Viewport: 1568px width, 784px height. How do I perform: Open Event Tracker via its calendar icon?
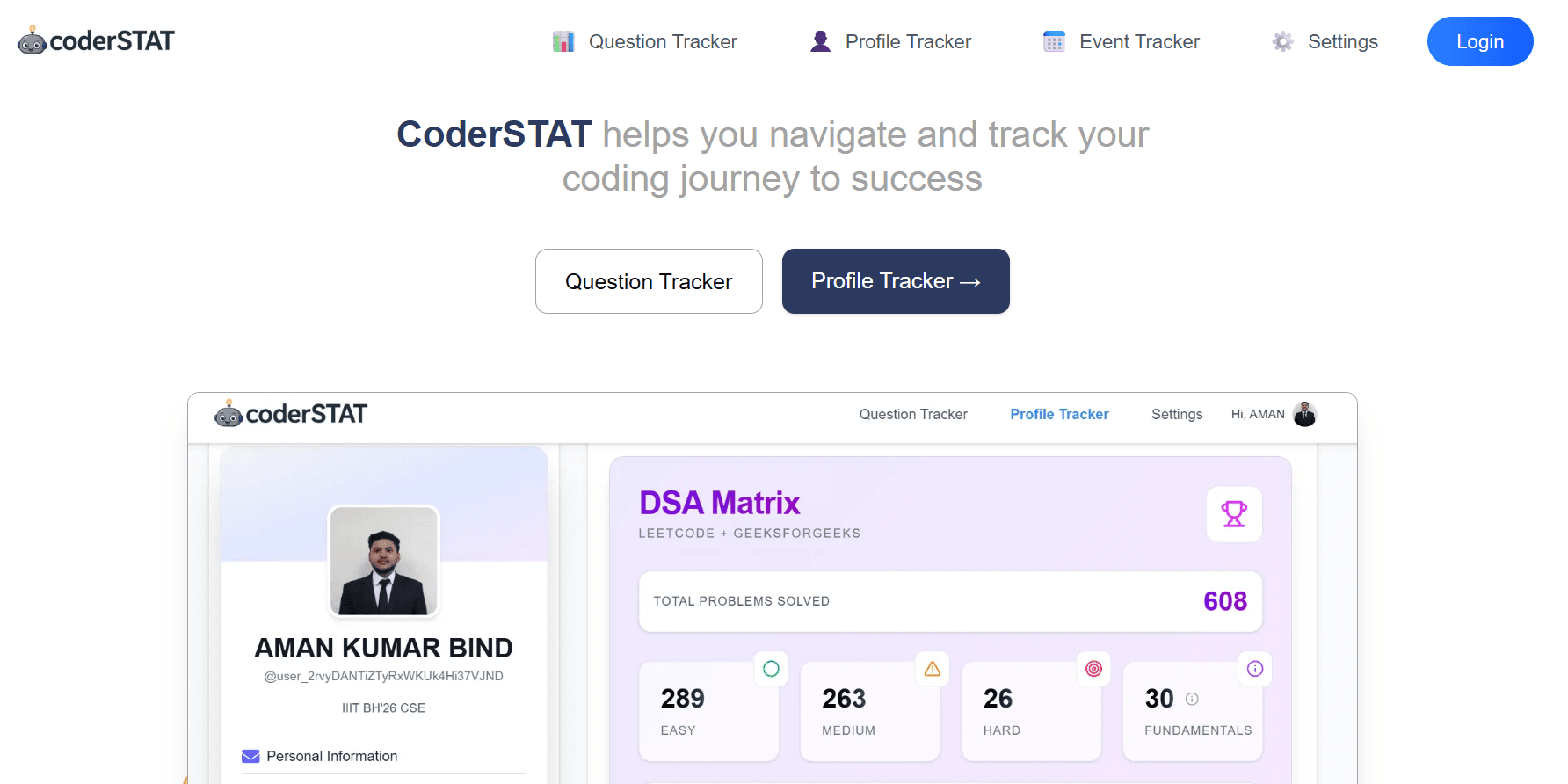(x=1053, y=40)
